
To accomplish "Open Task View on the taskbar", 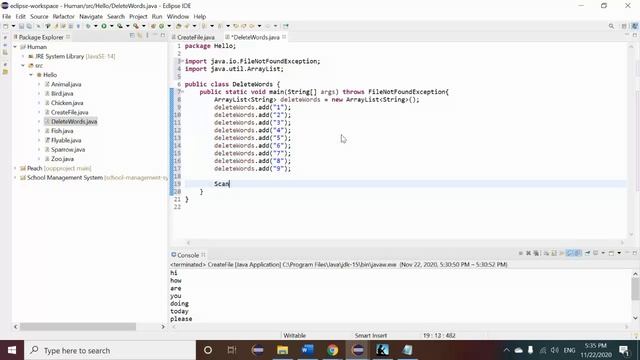I will (232, 350).
